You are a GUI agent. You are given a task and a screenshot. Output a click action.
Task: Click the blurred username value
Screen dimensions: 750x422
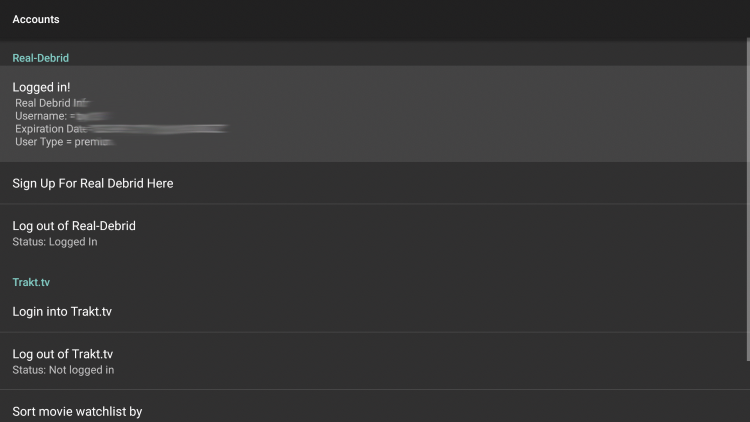pos(92,116)
